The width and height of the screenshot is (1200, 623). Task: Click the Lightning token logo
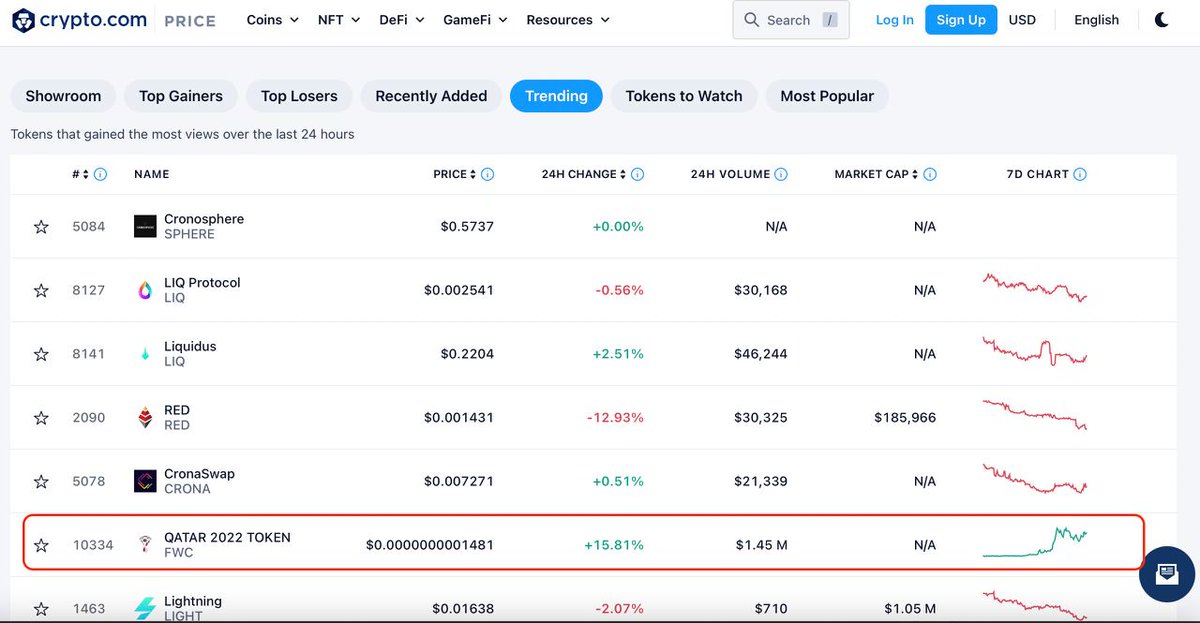[x=145, y=608]
